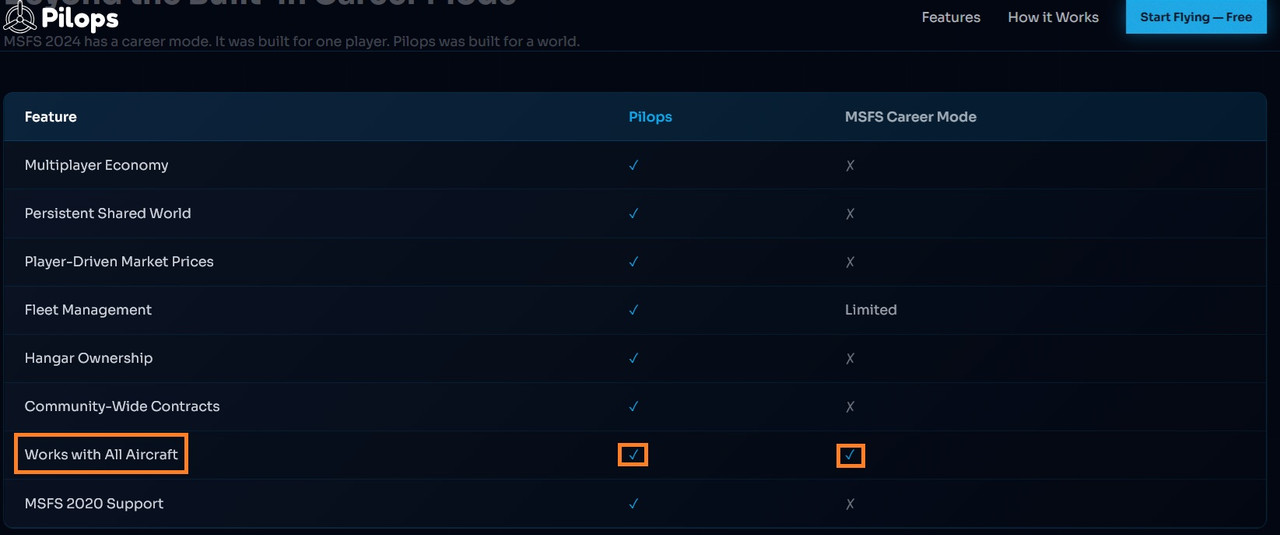Click the highlighted MSFS Career Mode checkmark
The image size is (1280, 535).
coord(850,455)
